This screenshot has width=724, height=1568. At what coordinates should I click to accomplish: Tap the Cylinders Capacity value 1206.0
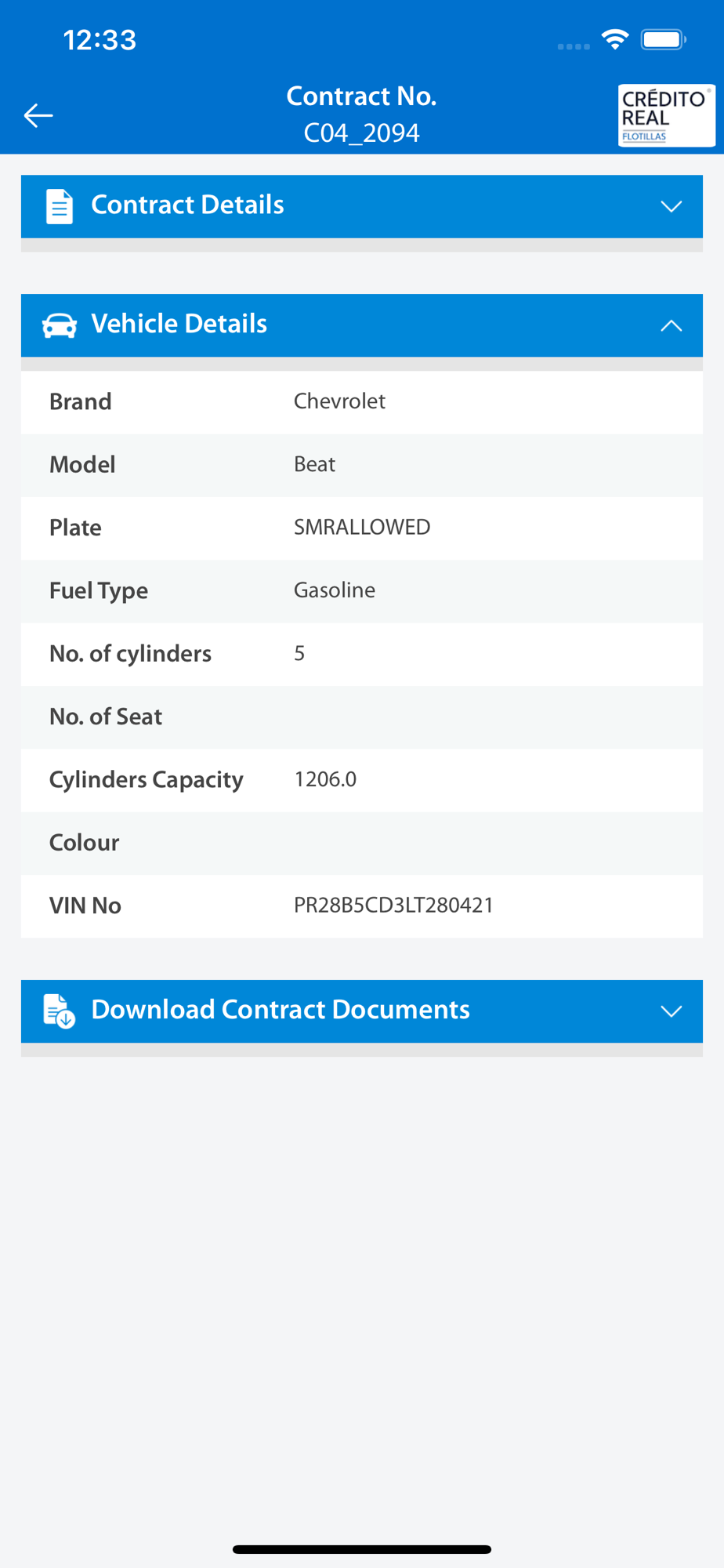point(325,779)
